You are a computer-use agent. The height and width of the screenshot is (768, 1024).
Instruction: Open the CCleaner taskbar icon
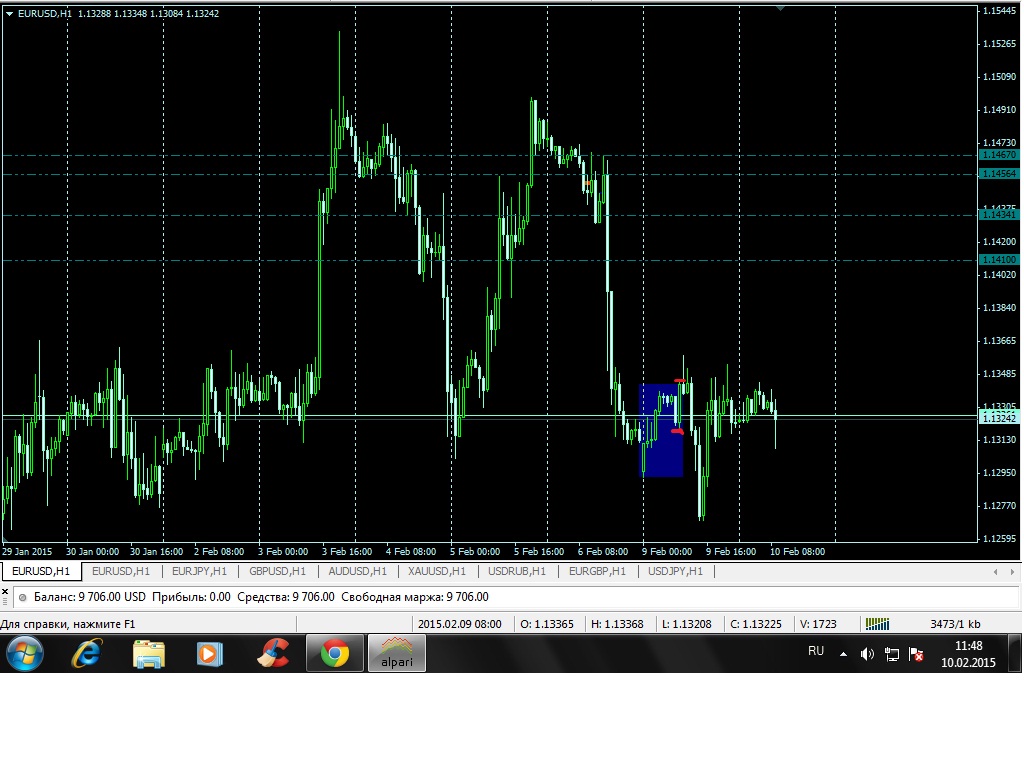[x=272, y=653]
